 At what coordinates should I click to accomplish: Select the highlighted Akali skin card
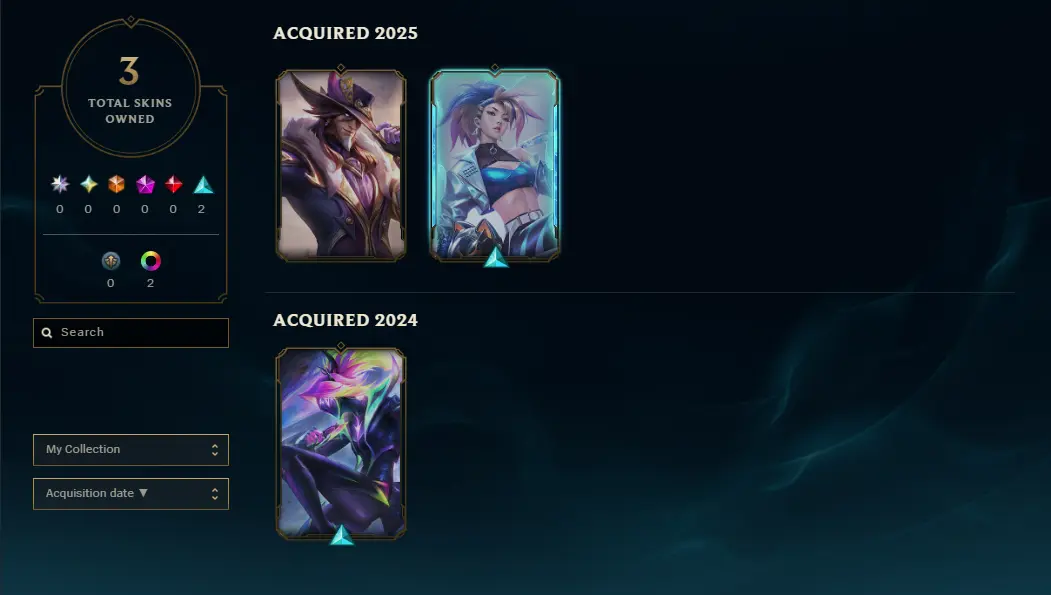[495, 163]
